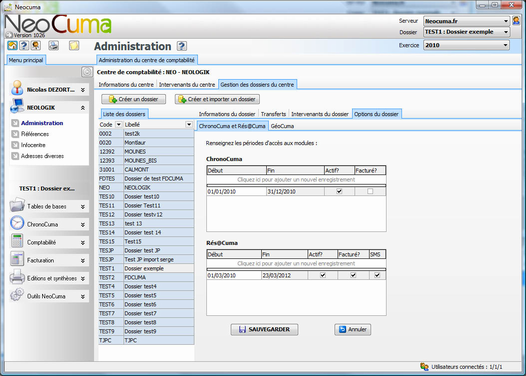Click the home icon in the toolbar
Image resolution: width=526 pixels, height=376 pixels.
pyautogui.click(x=12, y=45)
